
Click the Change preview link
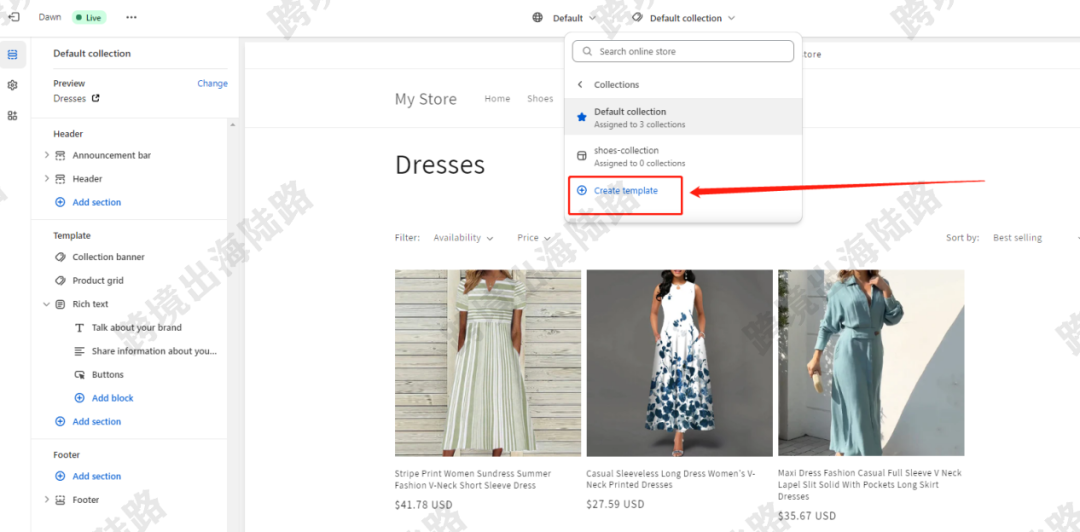coord(212,83)
